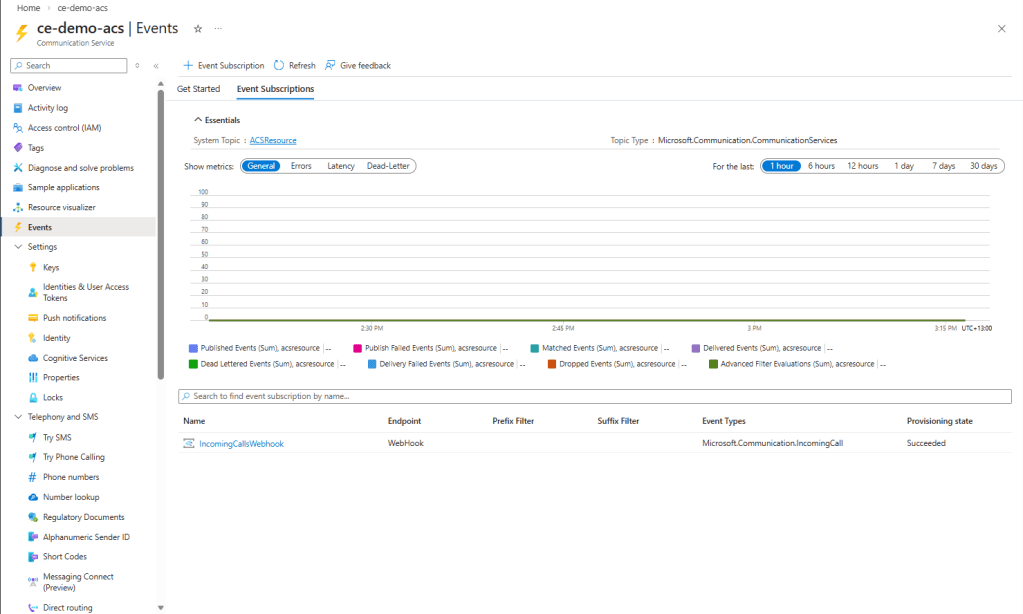Image resolution: width=1023 pixels, height=614 pixels.
Task: Click Published Events legend color swatch
Action: pos(194,349)
